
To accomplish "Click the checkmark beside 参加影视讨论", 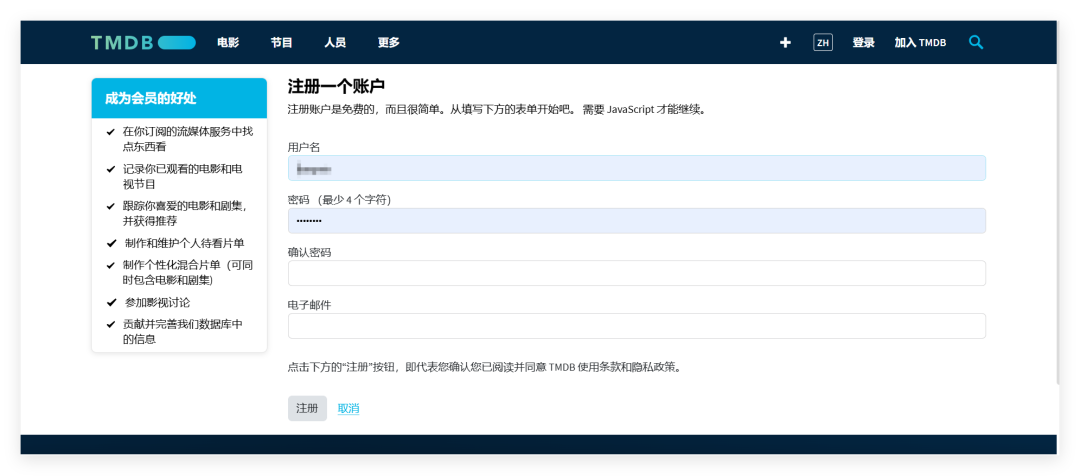I will point(111,303).
